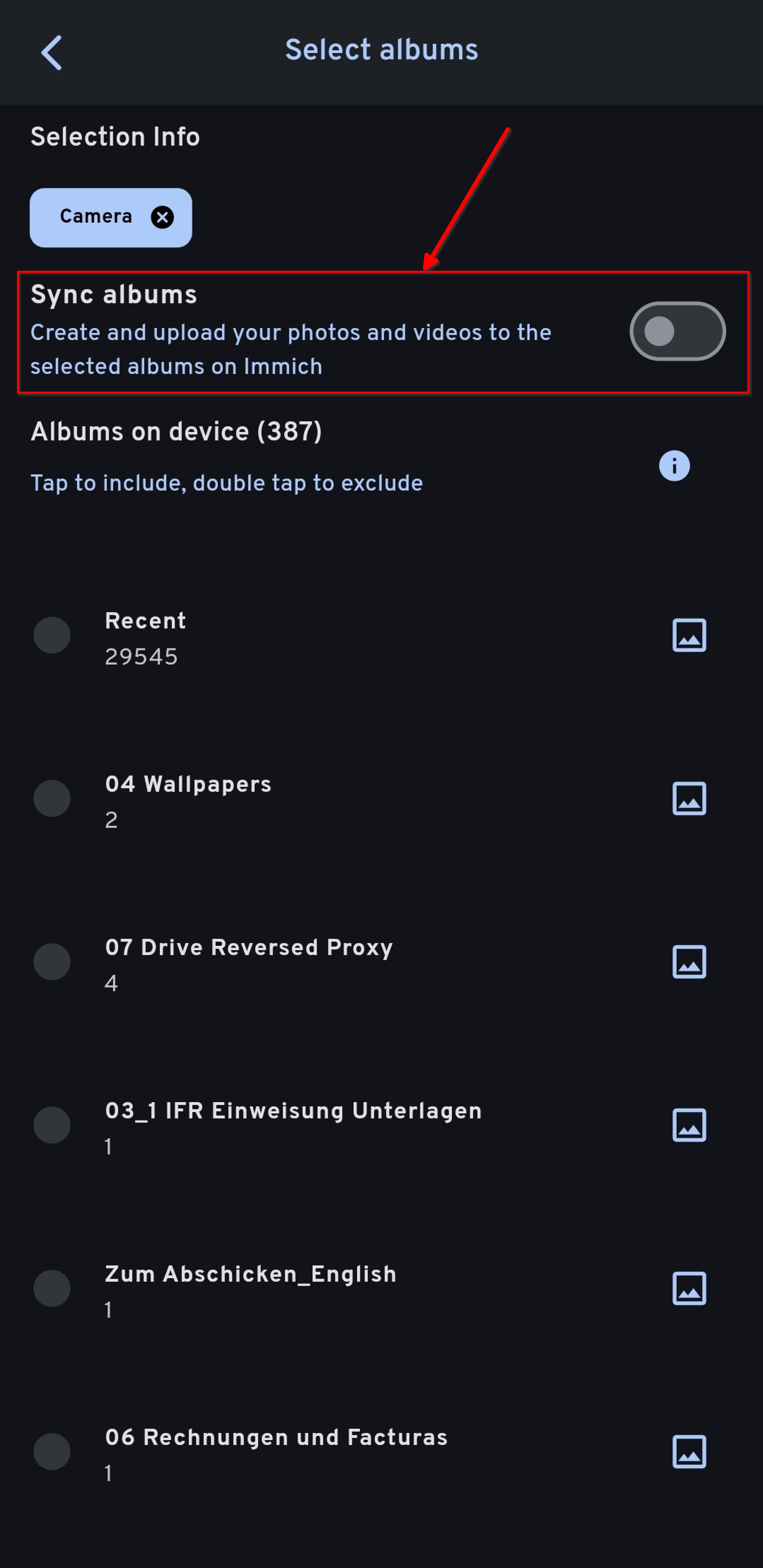Select the Zum Abschicken_English album circle
This screenshot has height=1568, width=763.
tap(52, 1289)
